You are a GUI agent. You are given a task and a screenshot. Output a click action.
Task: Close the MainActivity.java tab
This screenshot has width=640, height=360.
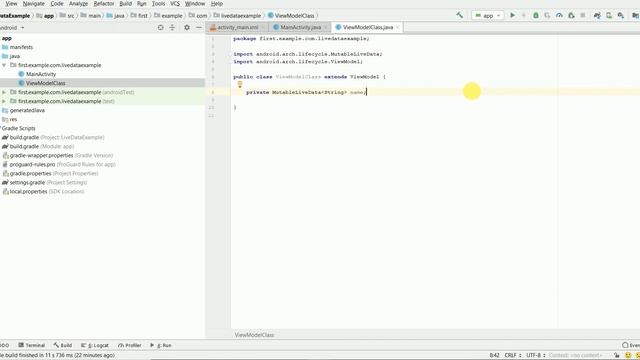325,27
